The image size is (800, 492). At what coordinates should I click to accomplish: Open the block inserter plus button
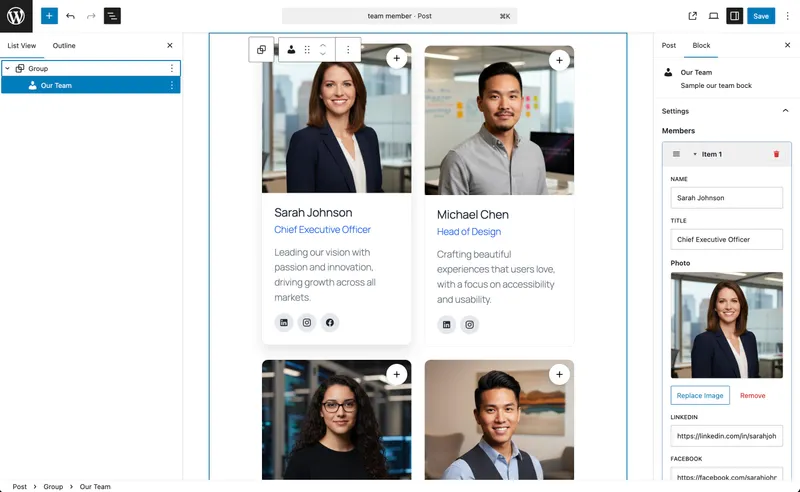(x=49, y=16)
